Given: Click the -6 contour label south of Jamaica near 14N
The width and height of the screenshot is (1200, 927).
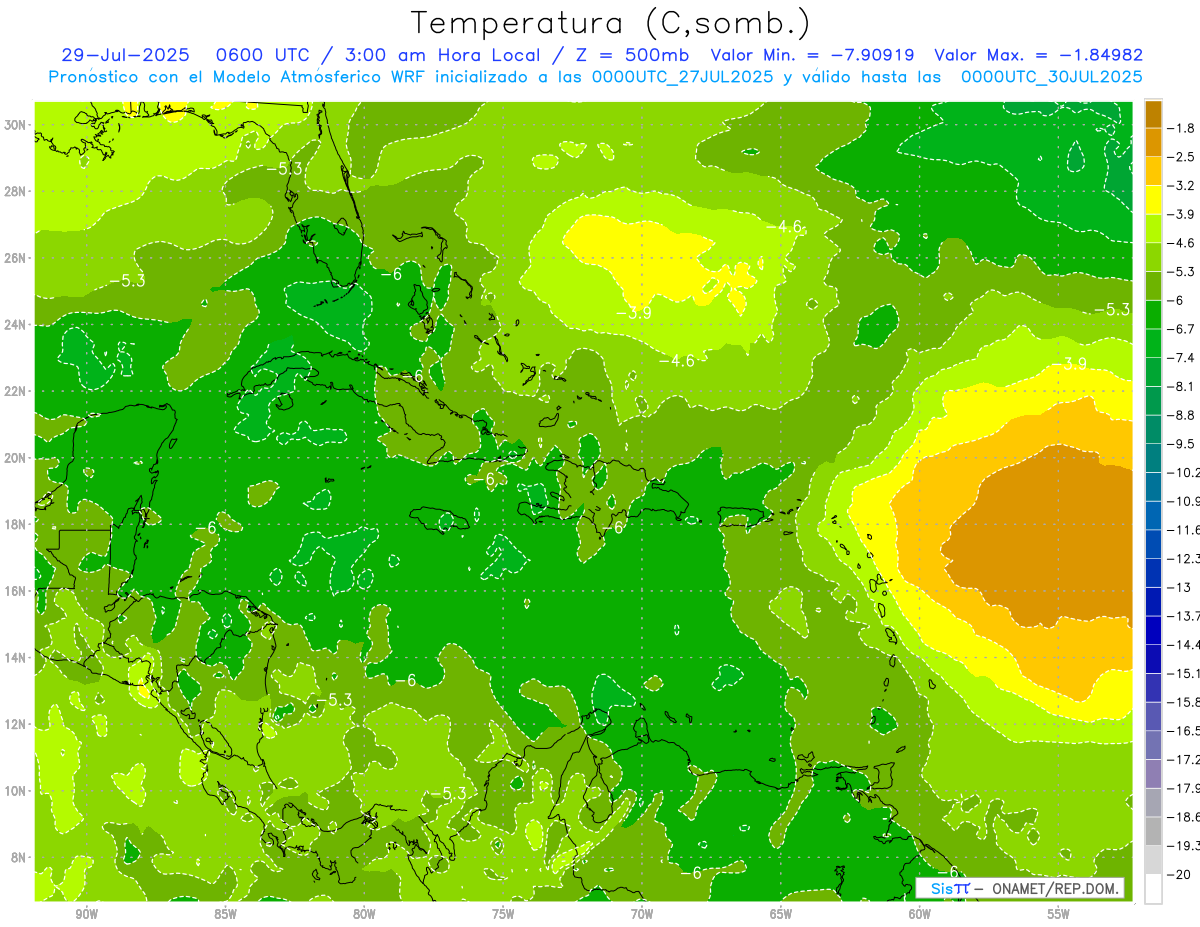Looking at the screenshot, I should 404,681.
